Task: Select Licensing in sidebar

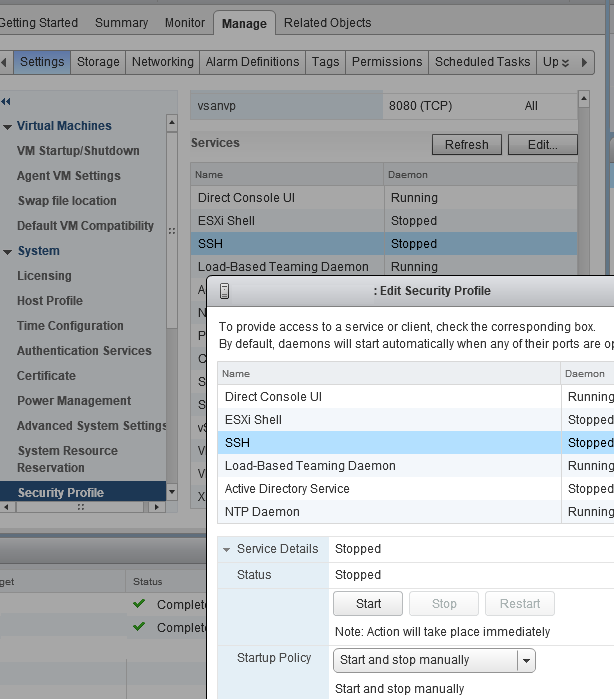Action: coord(44,275)
